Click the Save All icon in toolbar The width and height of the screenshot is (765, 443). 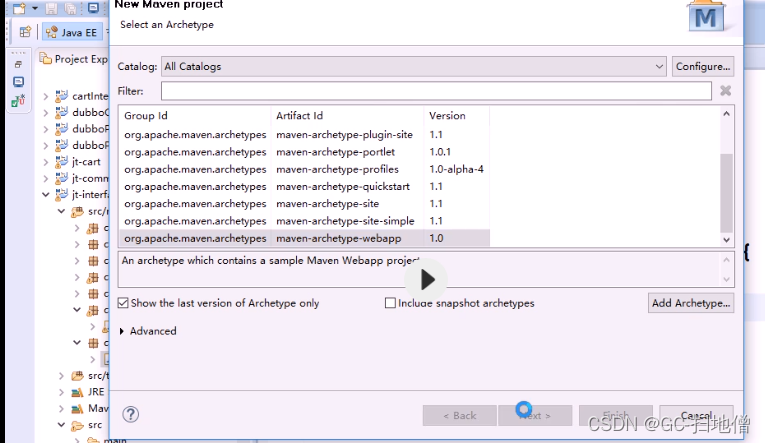[x=71, y=8]
